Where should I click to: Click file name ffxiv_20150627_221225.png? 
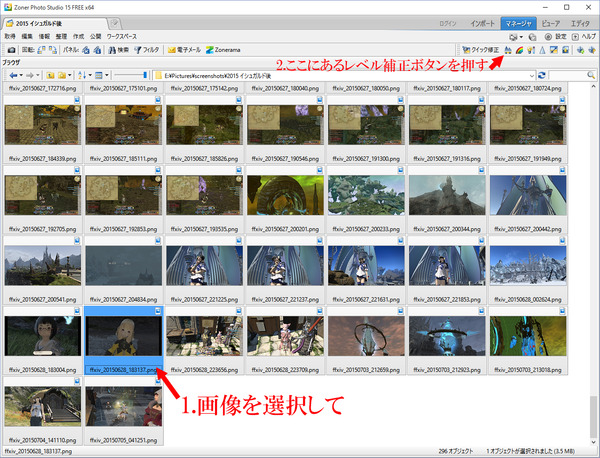(204, 300)
